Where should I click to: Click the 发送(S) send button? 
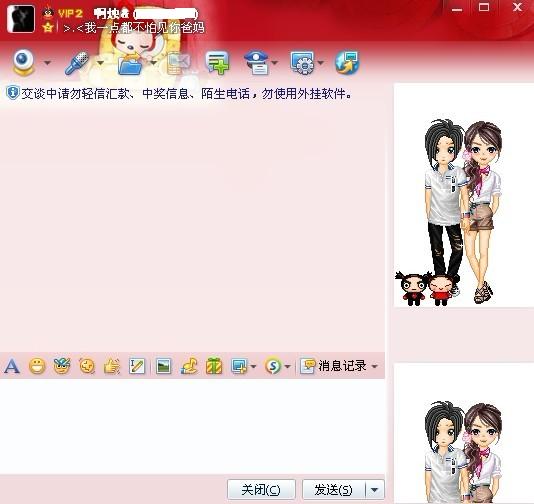[x=334, y=490]
